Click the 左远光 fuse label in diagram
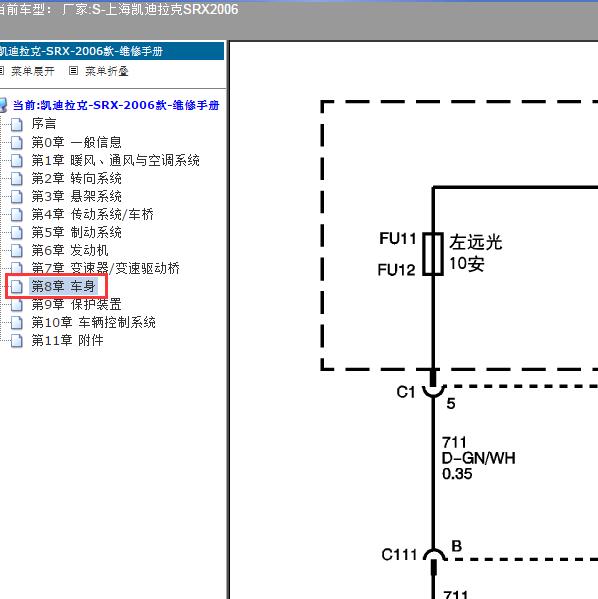598x599 pixels. [476, 242]
